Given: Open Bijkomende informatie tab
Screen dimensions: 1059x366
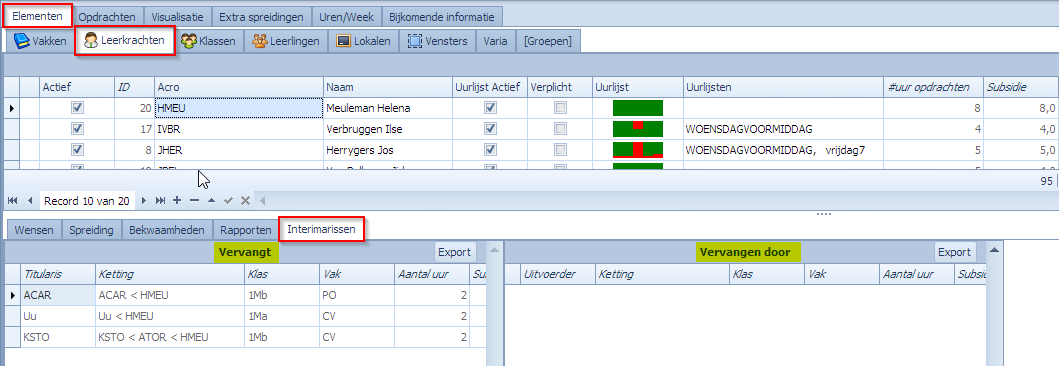Looking at the screenshot, I should tap(442, 17).
